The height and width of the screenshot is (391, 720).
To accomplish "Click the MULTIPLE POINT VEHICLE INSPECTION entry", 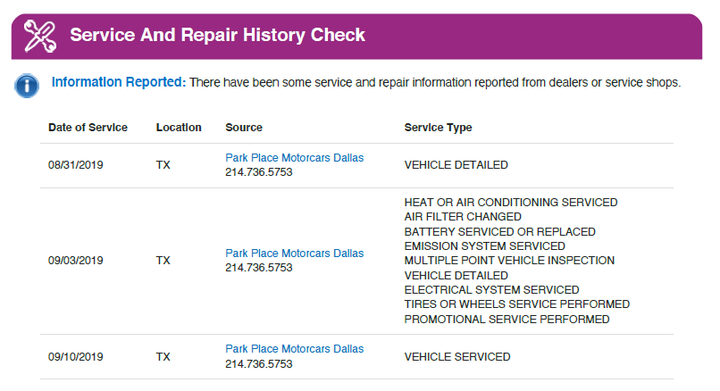I will click(x=509, y=261).
